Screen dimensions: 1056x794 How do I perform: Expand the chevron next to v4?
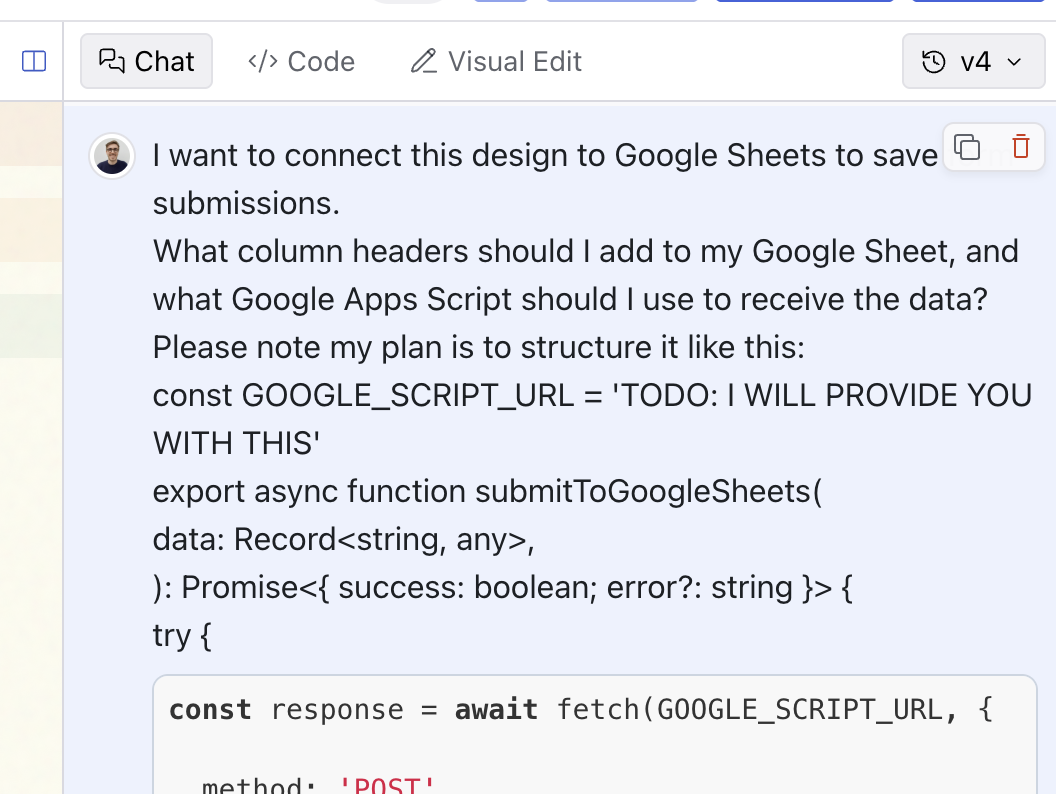pos(1014,62)
